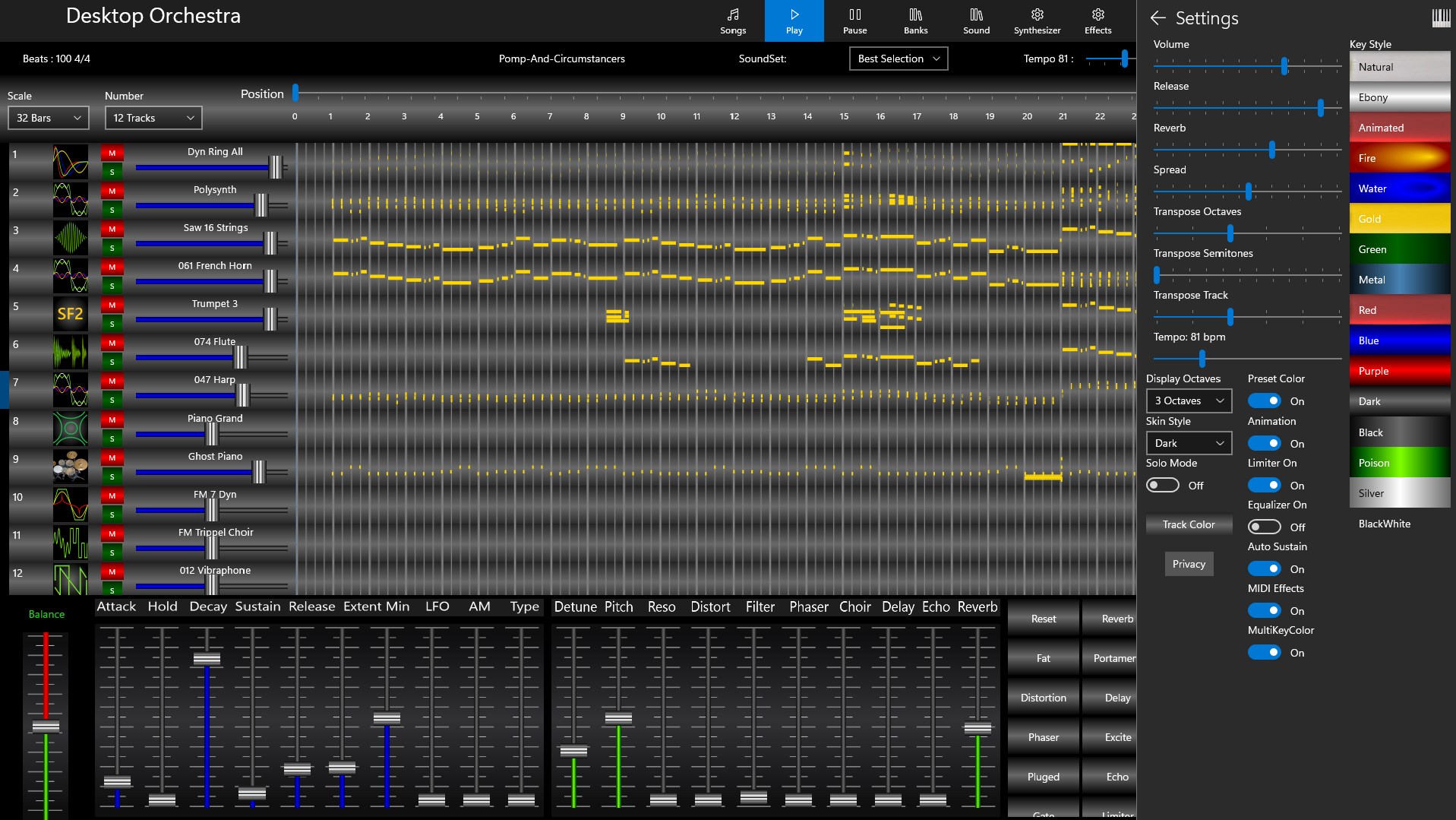Open the Synthesizer settings

click(x=1037, y=21)
